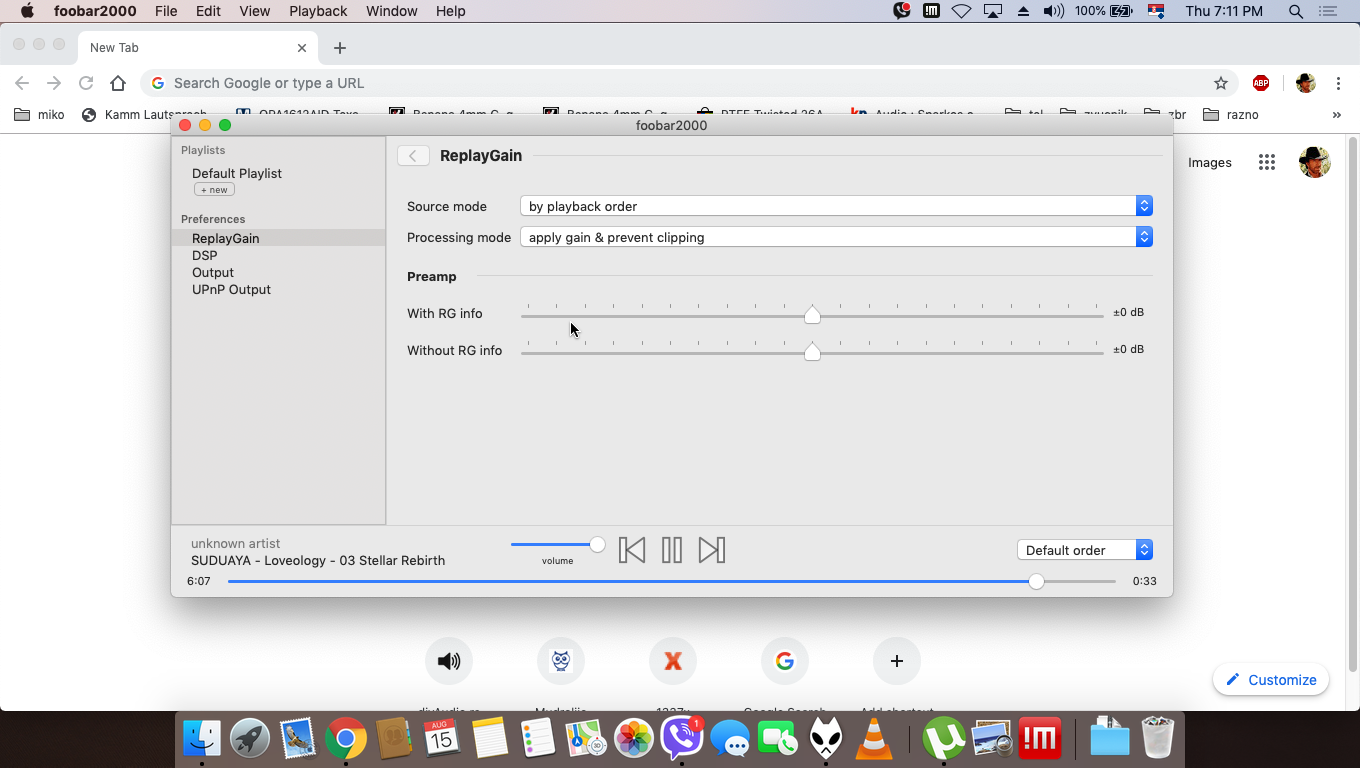Open Source mode dropdown
The width and height of the screenshot is (1360, 768).
pos(836,206)
